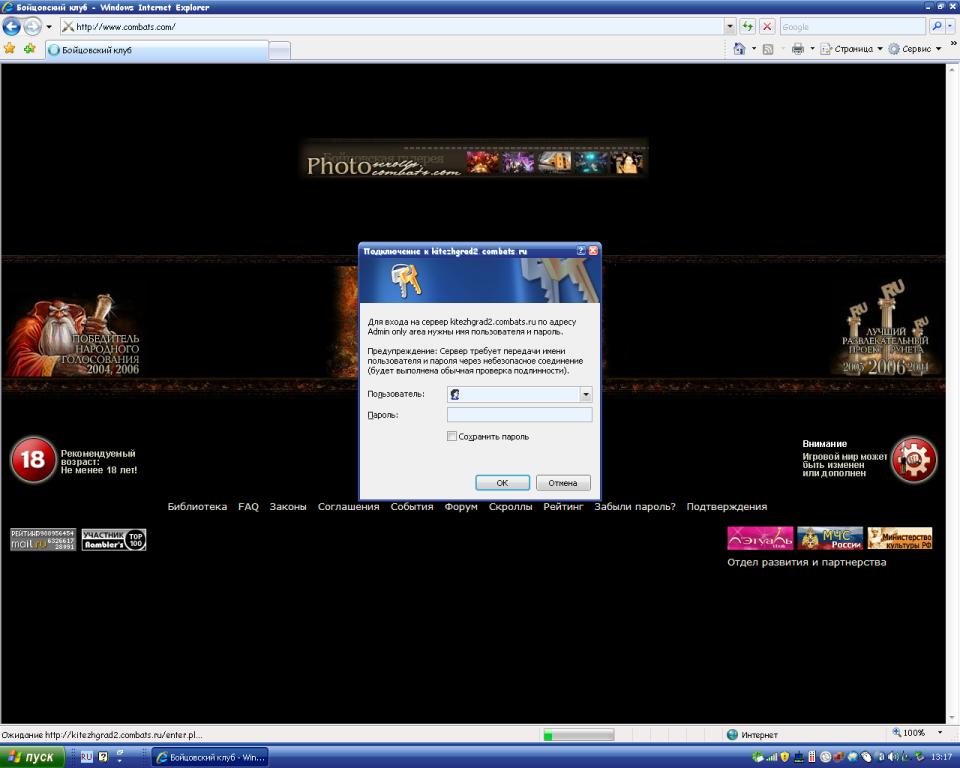Open the Законы link
Screen dimensions: 960x768
coord(288,506)
